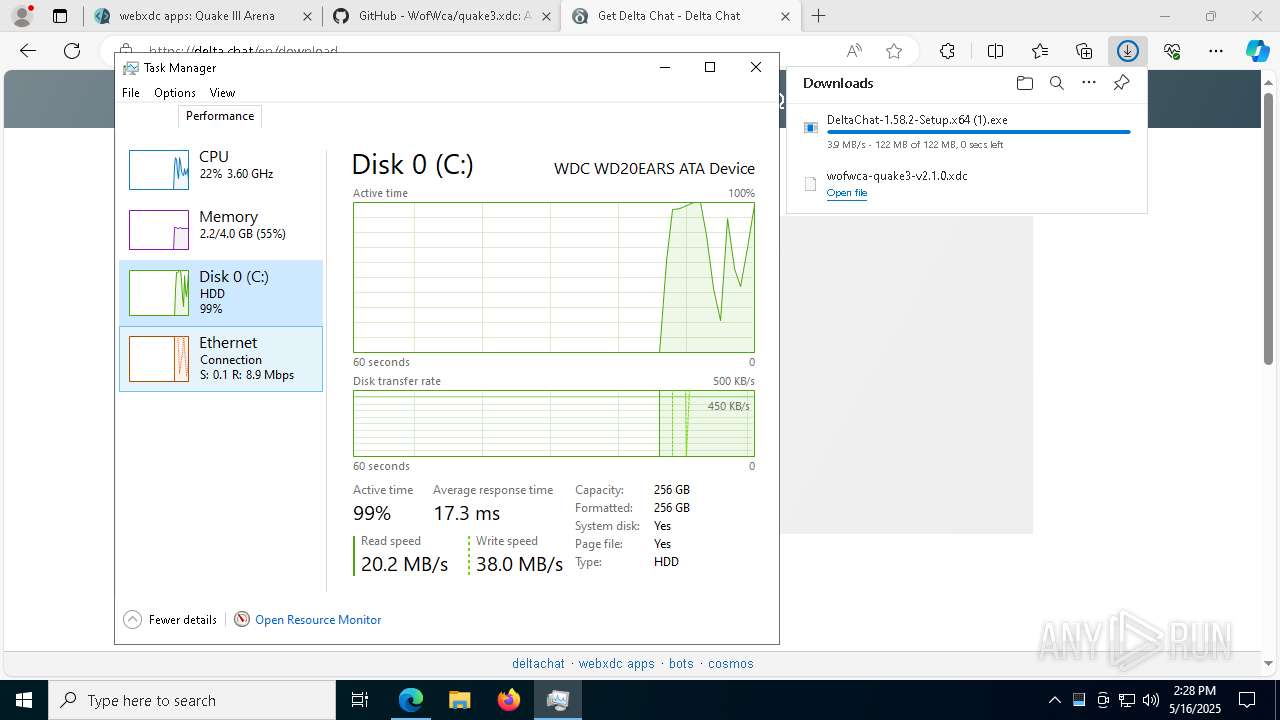The width and height of the screenshot is (1280, 720).
Task: Open Task Manager File menu
Action: click(x=131, y=93)
